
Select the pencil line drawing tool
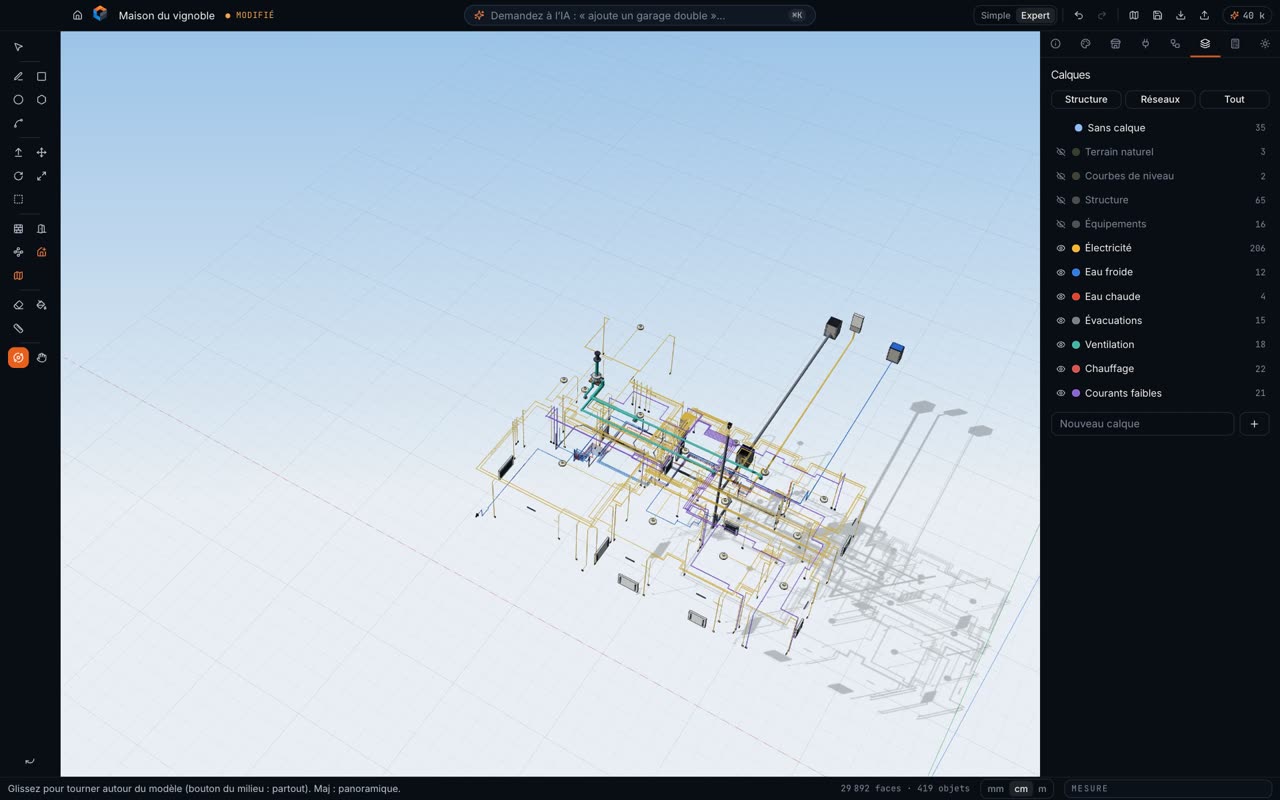pyautogui.click(x=18, y=76)
